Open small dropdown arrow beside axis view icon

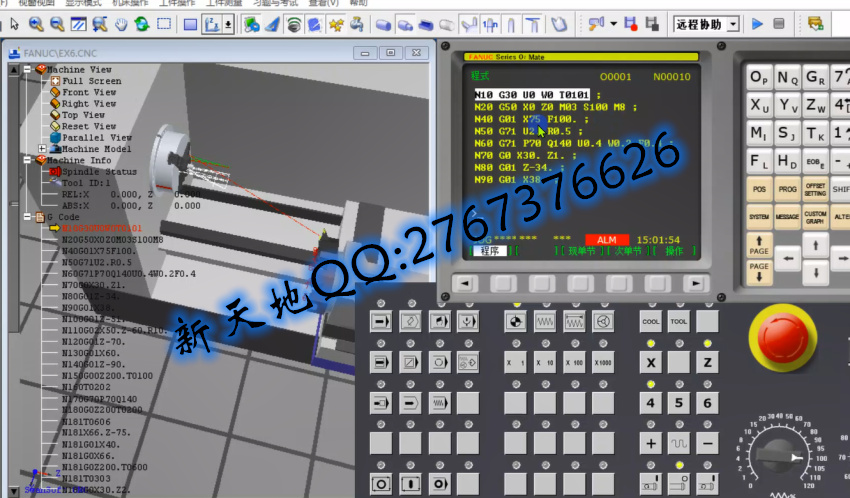pos(228,24)
